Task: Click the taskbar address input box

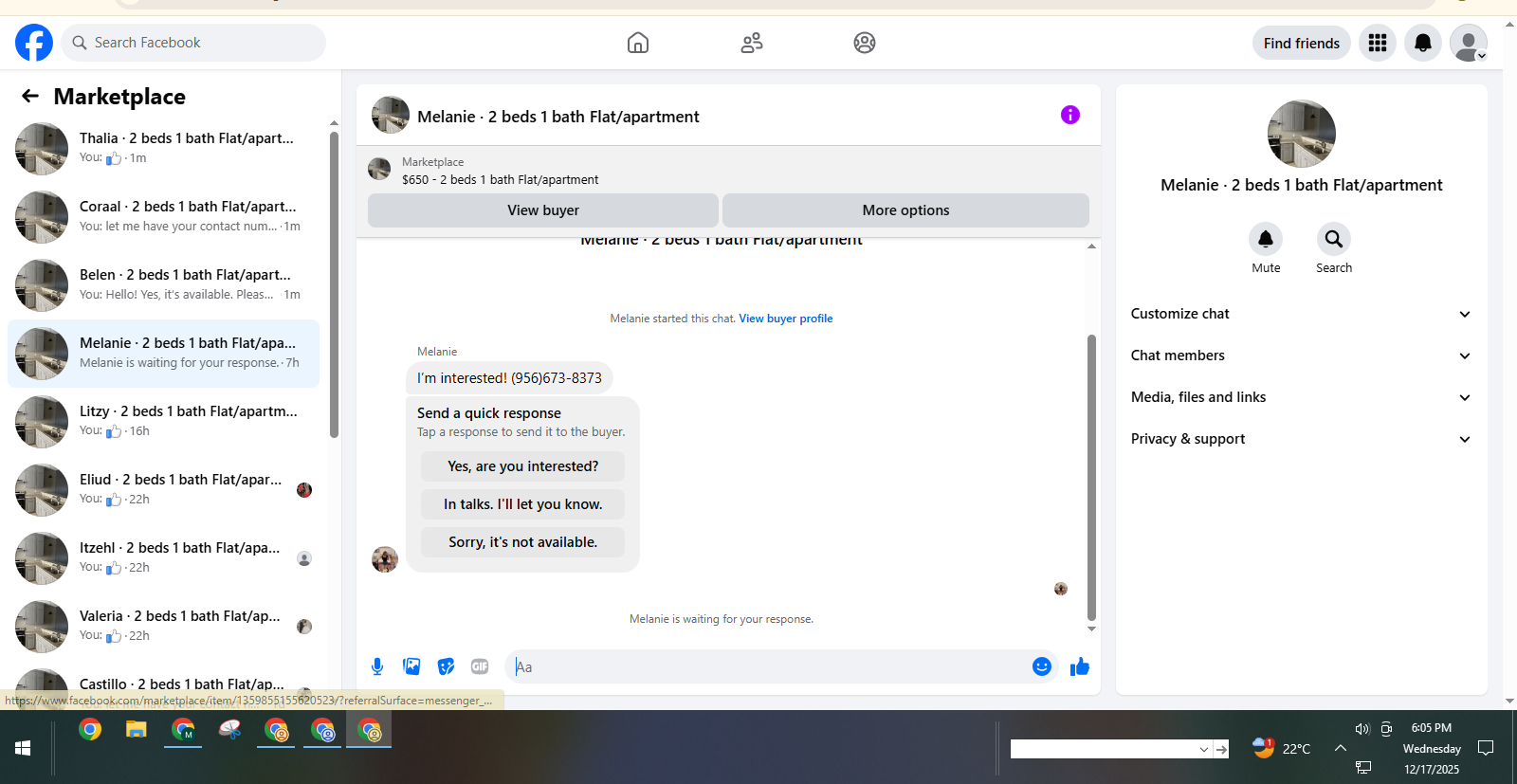Action: pyautogui.click(x=1103, y=749)
